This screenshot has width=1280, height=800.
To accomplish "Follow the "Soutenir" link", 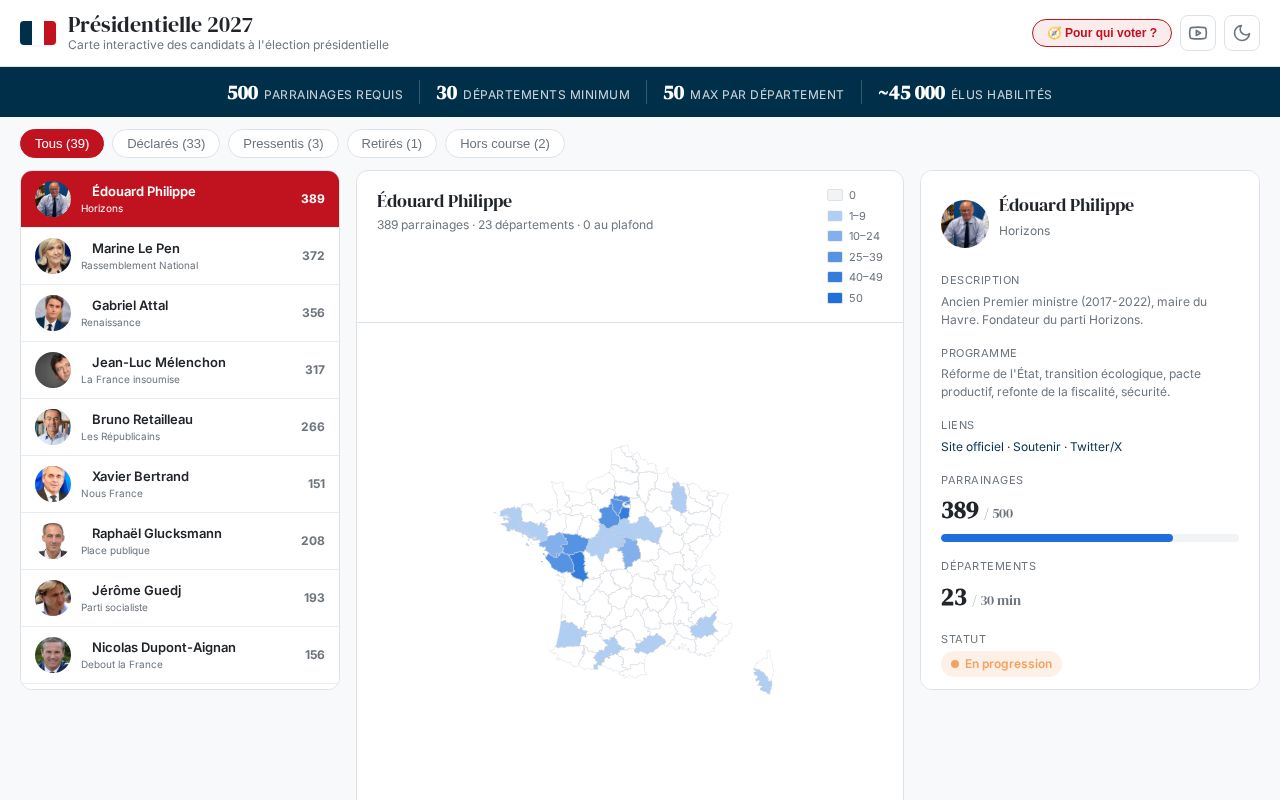I will click(x=1037, y=447).
